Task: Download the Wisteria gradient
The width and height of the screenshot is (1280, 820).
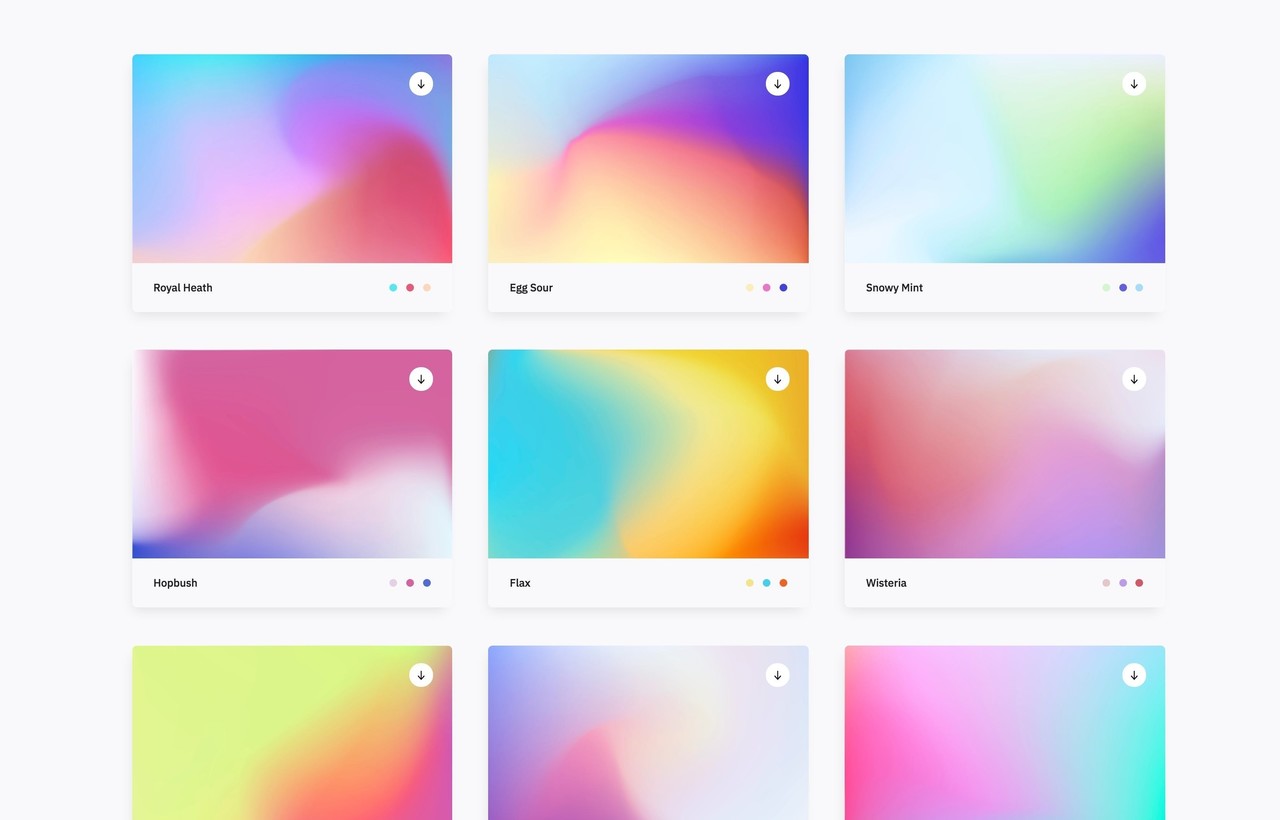Action: point(1134,379)
